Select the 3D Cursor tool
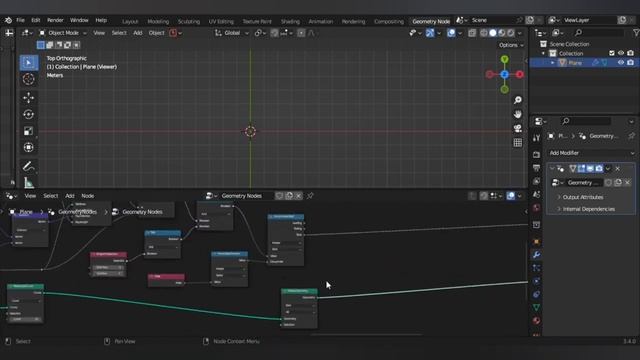This screenshot has width=640, height=360. tap(29, 79)
